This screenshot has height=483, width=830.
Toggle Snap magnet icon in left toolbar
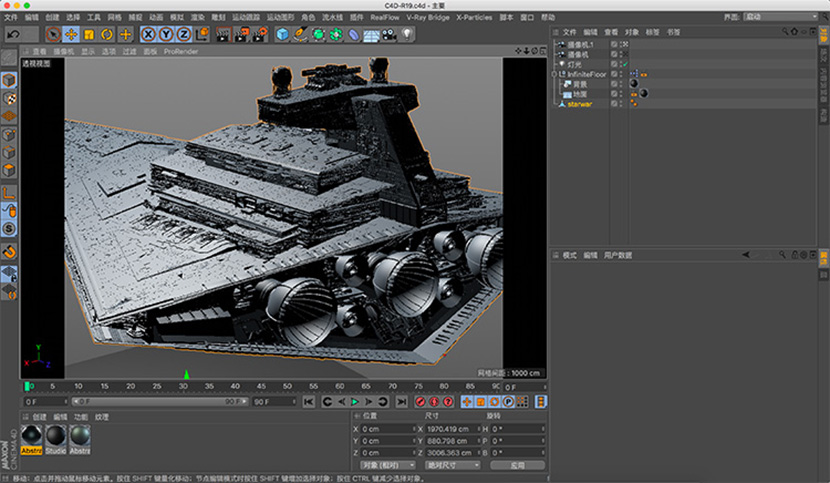click(8, 252)
